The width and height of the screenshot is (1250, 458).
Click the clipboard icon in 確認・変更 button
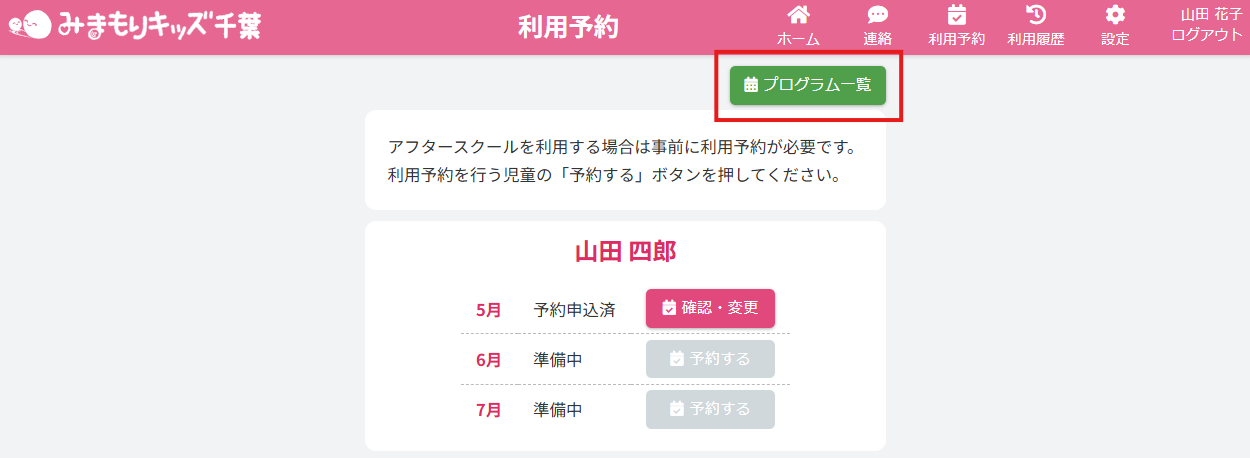670,308
